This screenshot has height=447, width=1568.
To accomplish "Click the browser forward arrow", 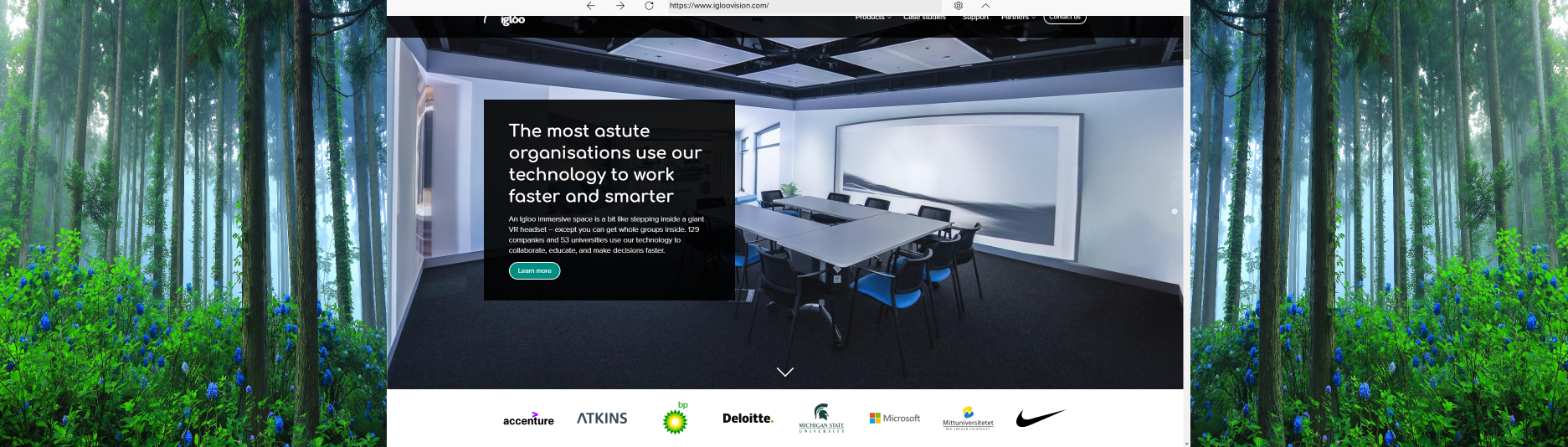I will 620,6.
